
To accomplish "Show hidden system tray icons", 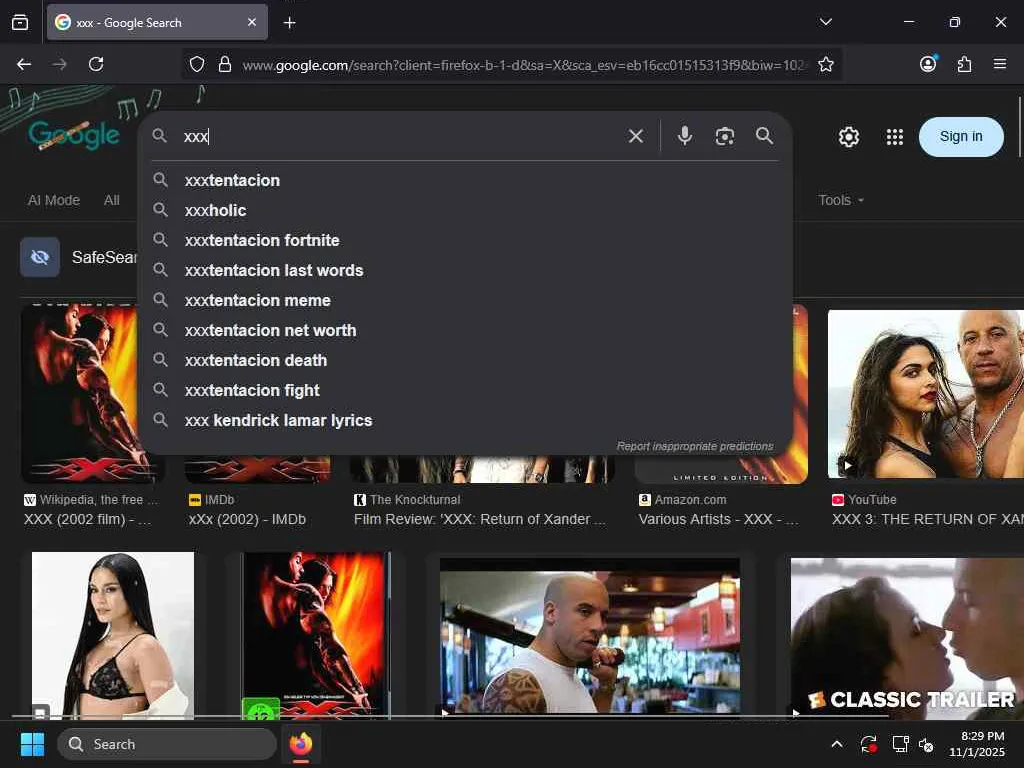I will click(x=837, y=744).
